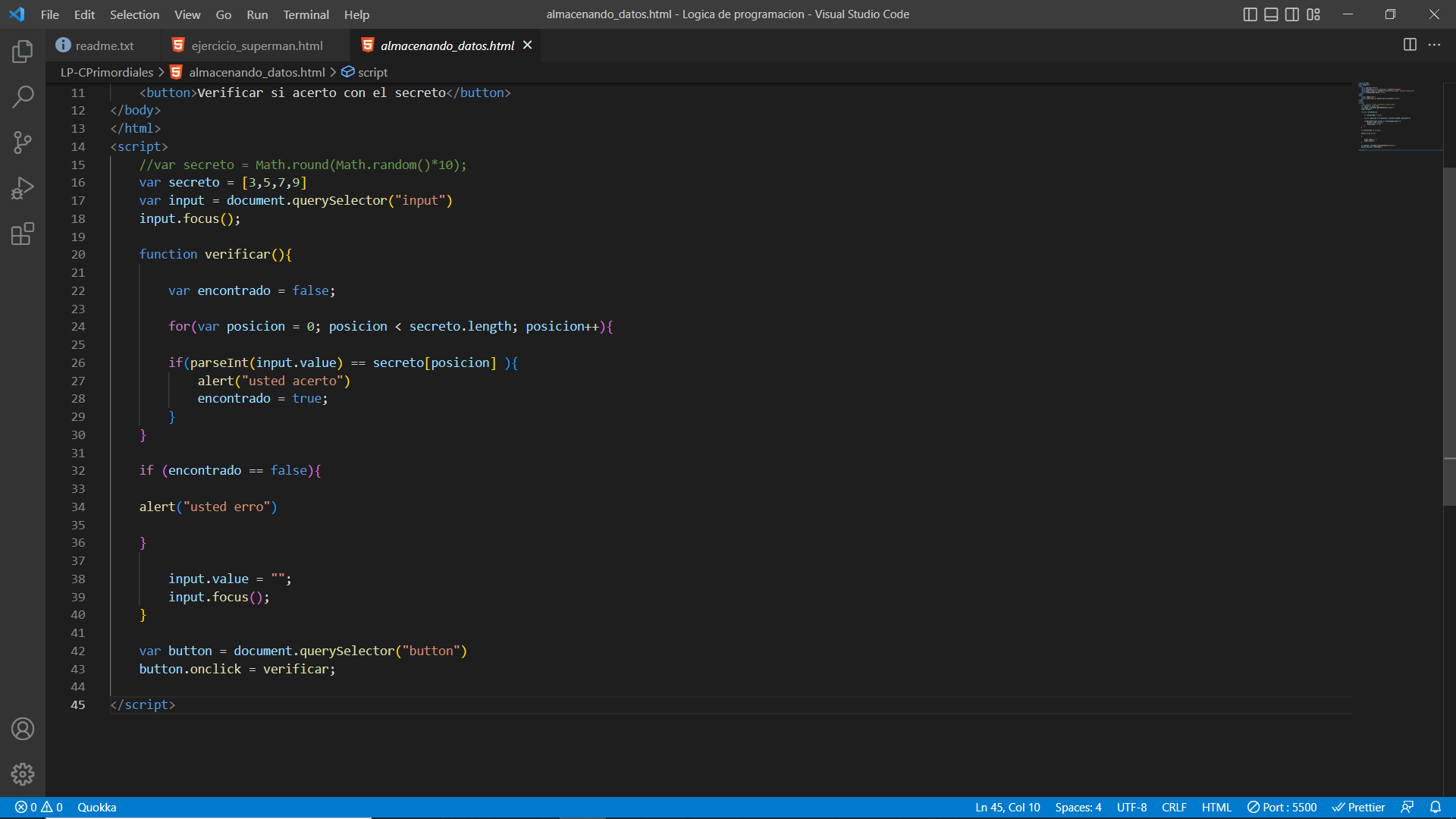The height and width of the screenshot is (819, 1456).
Task: Click the readme.txt info icon
Action: (x=63, y=45)
